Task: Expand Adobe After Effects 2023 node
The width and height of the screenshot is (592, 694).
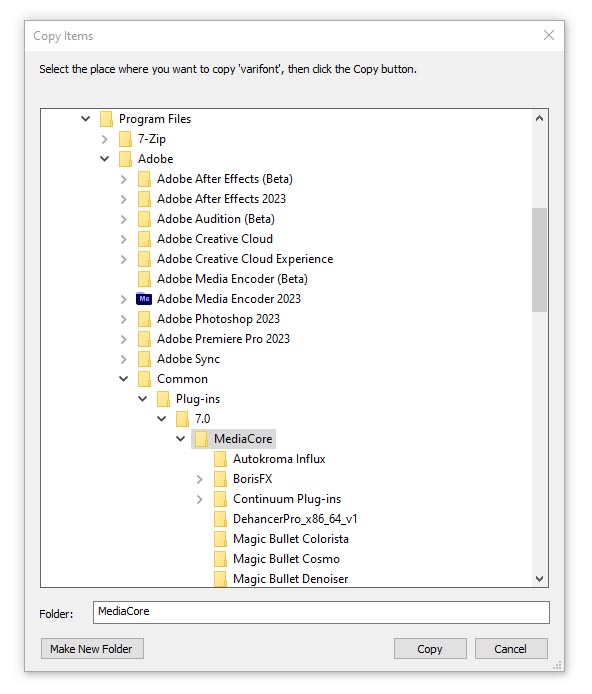Action: click(123, 199)
